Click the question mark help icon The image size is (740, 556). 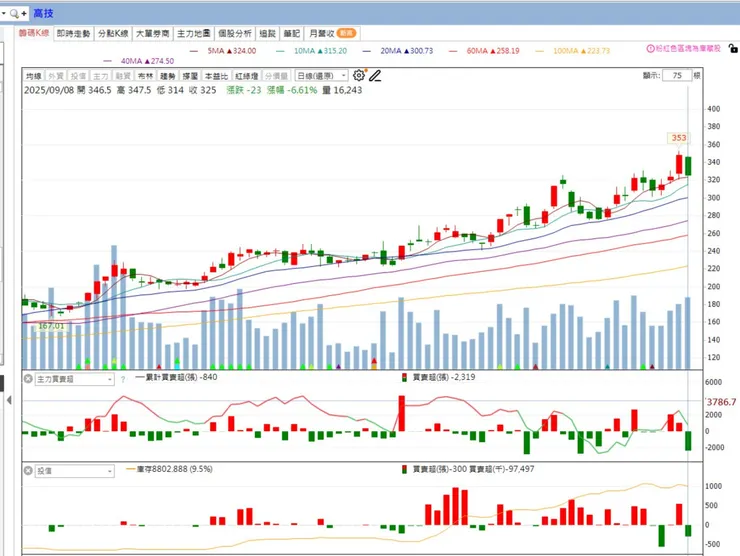pos(123,379)
